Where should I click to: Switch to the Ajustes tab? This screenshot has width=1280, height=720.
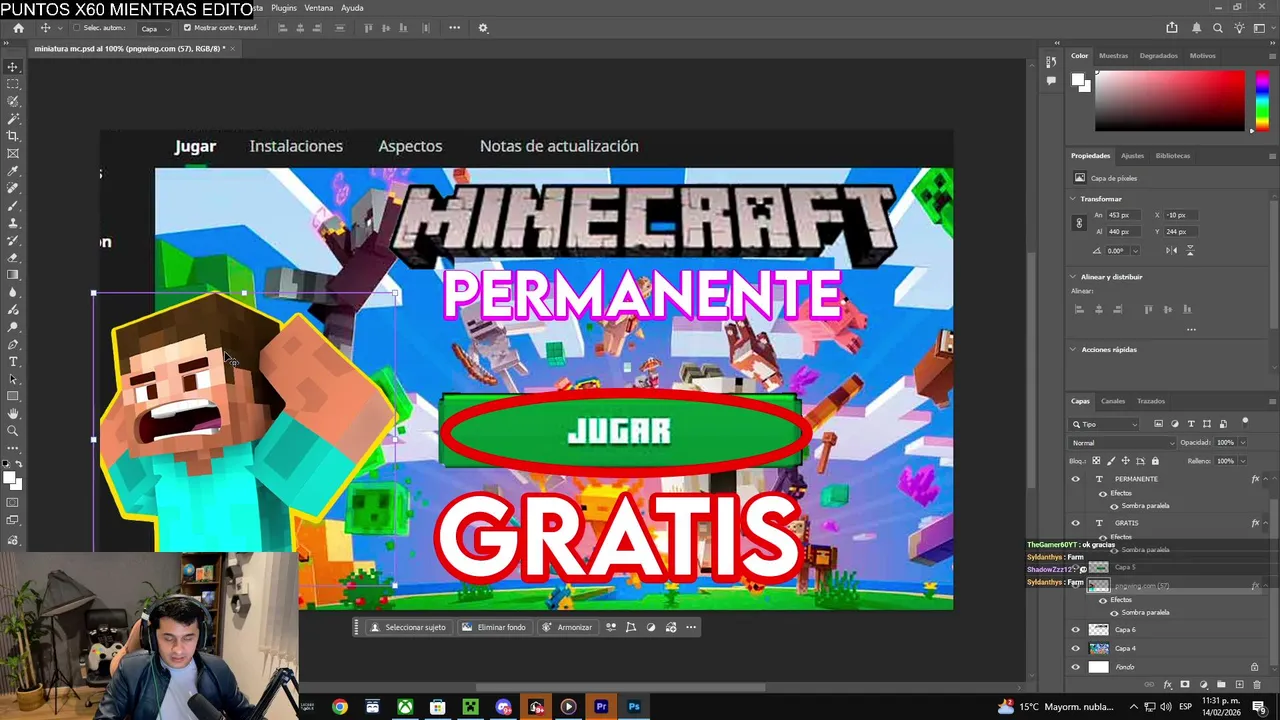(x=1132, y=156)
